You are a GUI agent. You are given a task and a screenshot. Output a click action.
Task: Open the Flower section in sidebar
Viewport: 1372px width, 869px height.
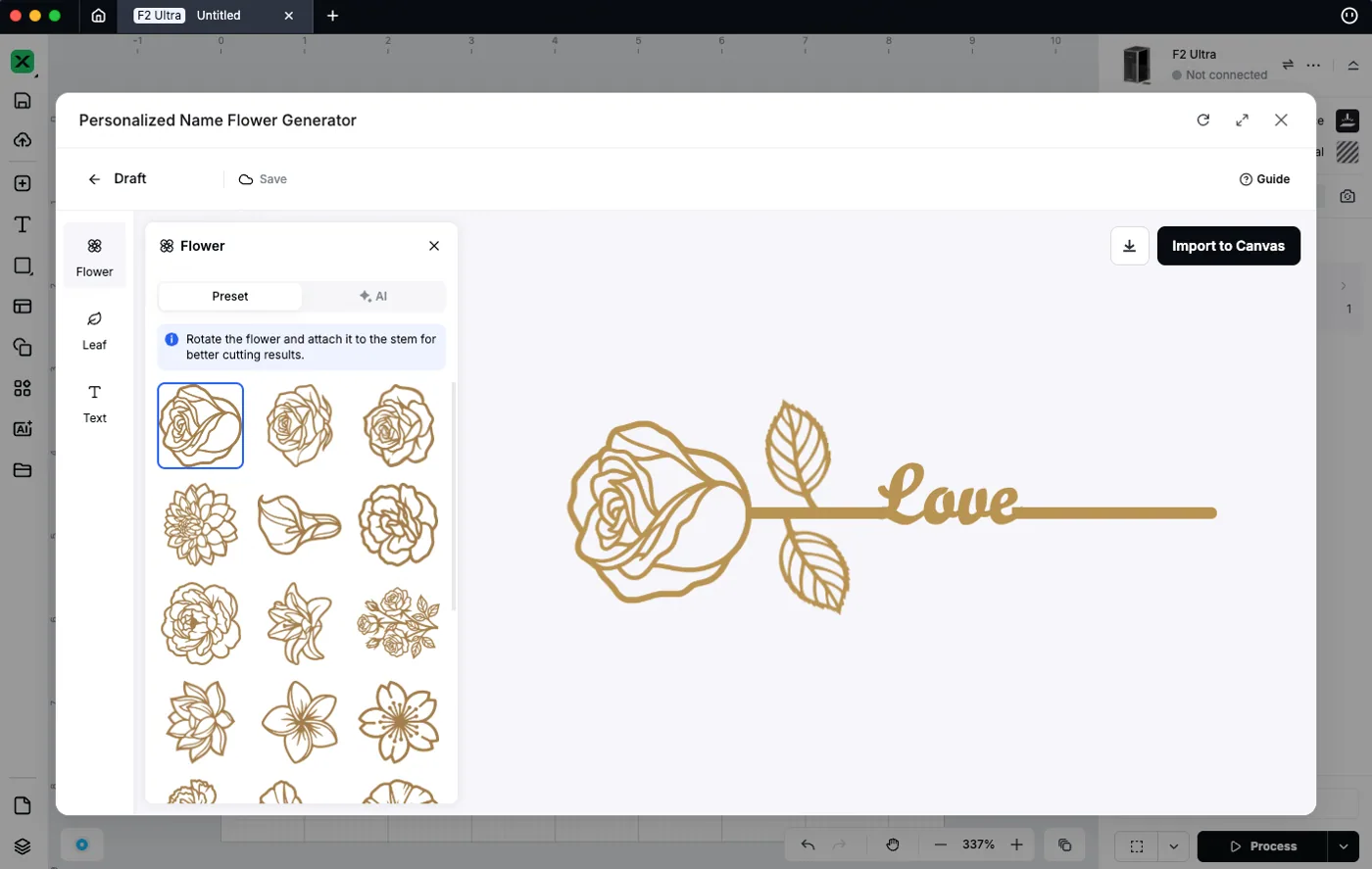point(94,256)
